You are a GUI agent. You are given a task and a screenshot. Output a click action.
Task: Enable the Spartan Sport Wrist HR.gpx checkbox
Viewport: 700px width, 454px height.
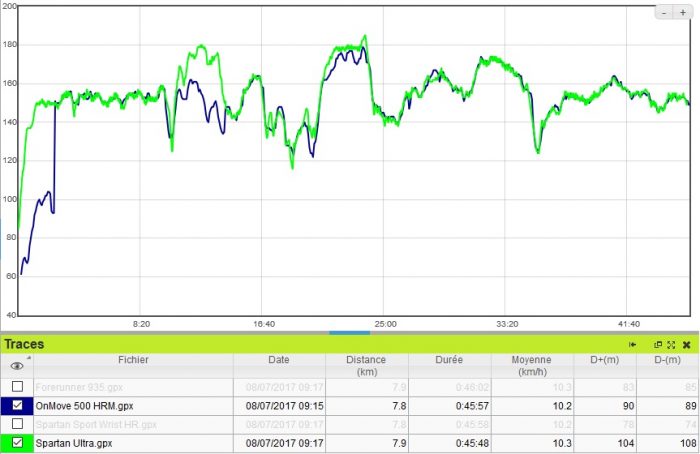[17, 424]
